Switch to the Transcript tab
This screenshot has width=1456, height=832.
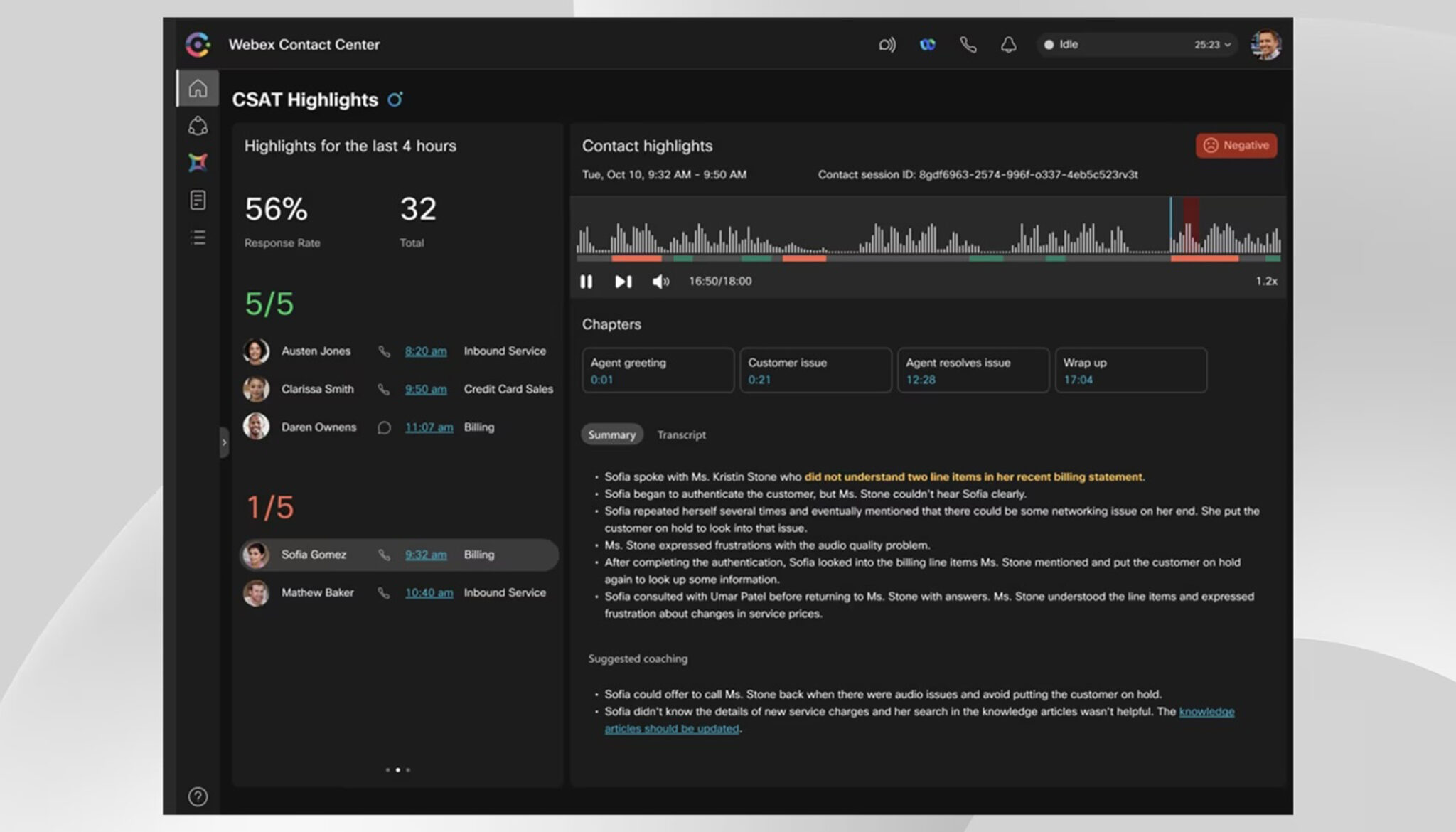click(x=681, y=434)
